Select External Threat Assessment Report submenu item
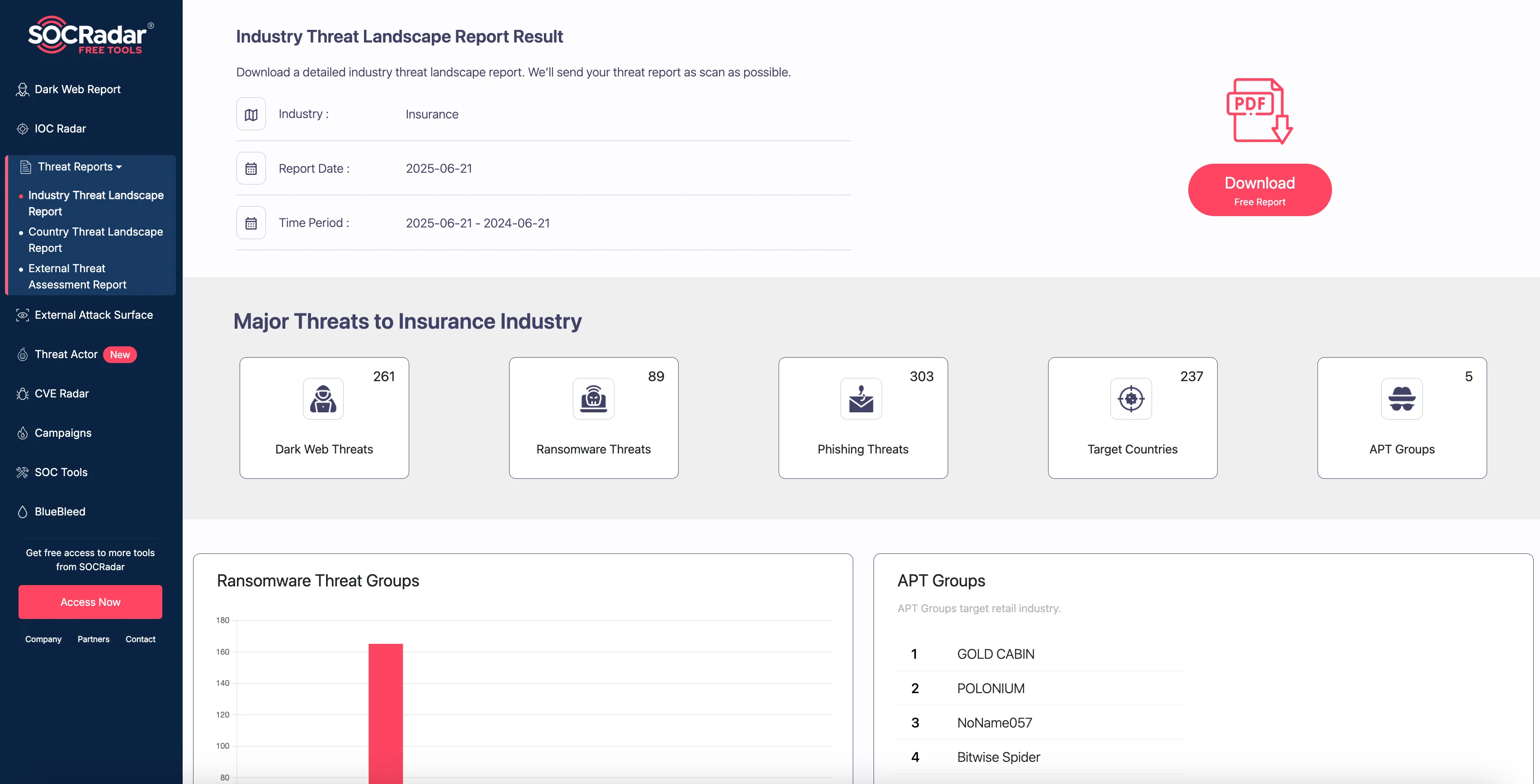 click(x=78, y=277)
